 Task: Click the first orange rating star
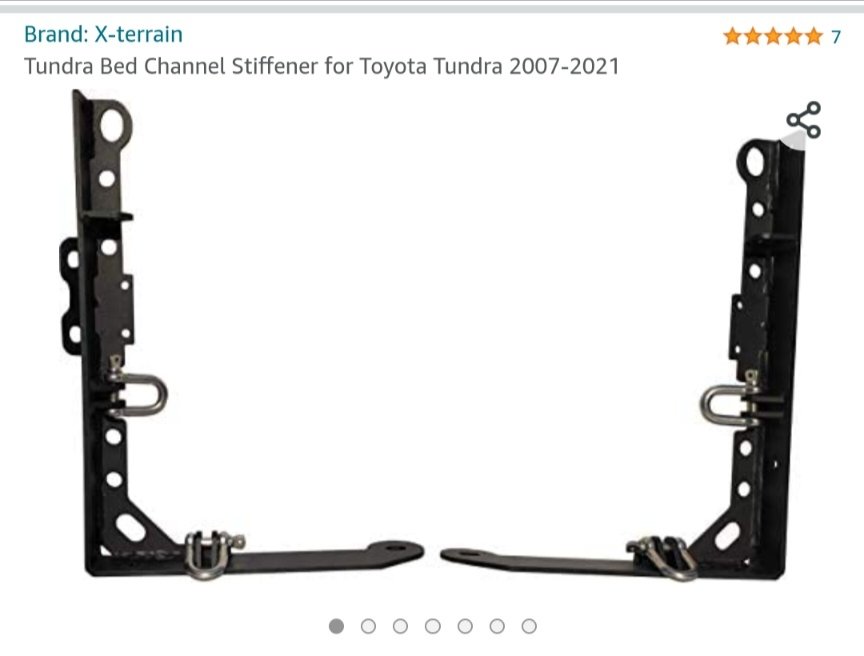733,36
